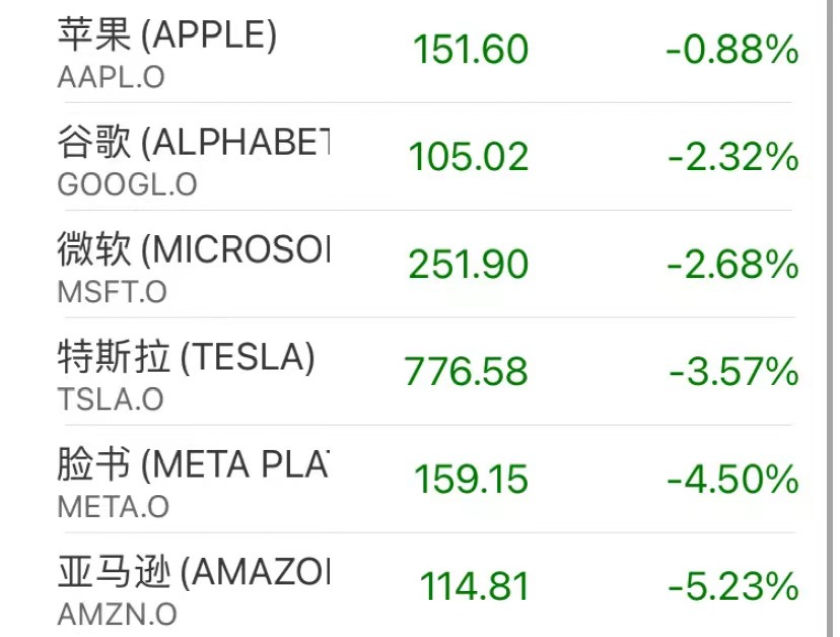Tap Apple's price 151.60
Viewport: 840px width, 637px height.
[x=471, y=49]
